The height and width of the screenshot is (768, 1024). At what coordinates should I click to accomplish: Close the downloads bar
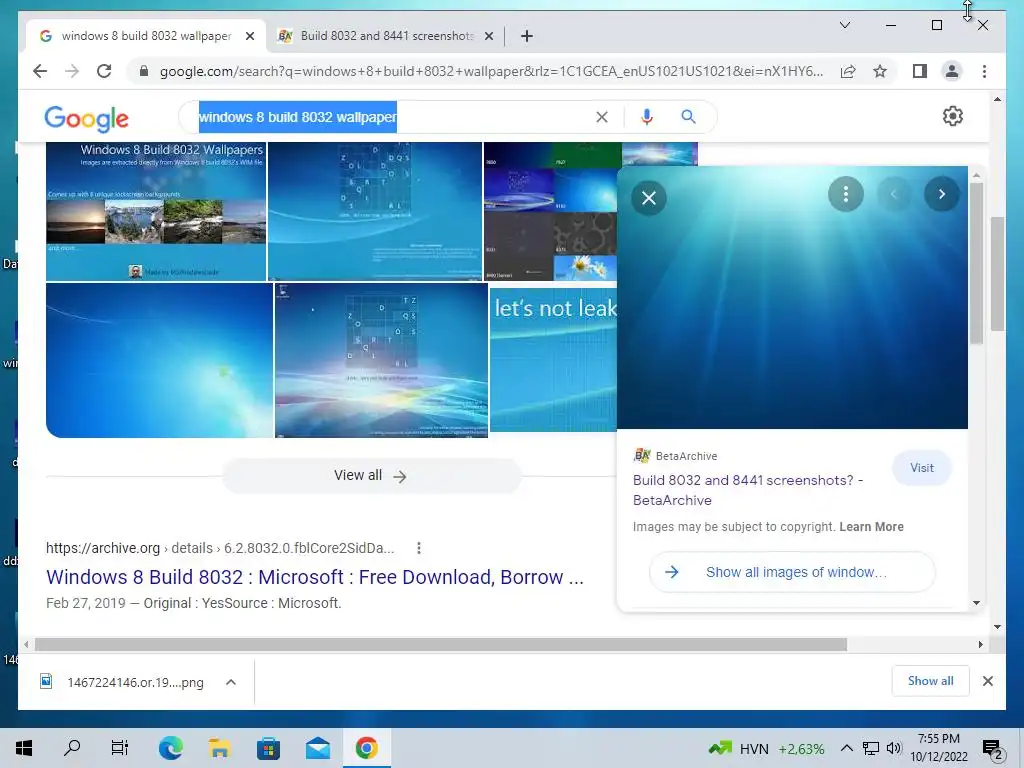point(987,681)
